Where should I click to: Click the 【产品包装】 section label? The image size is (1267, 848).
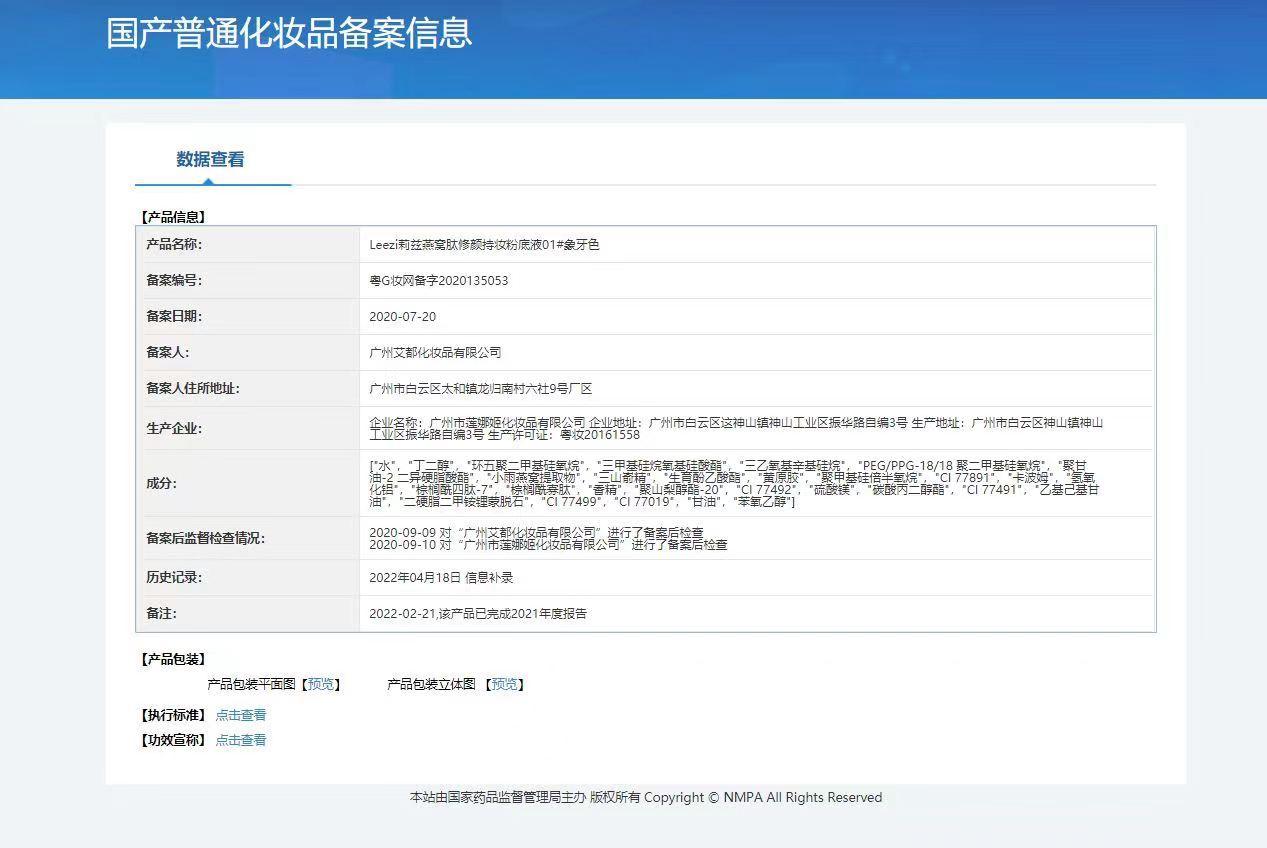(170, 659)
